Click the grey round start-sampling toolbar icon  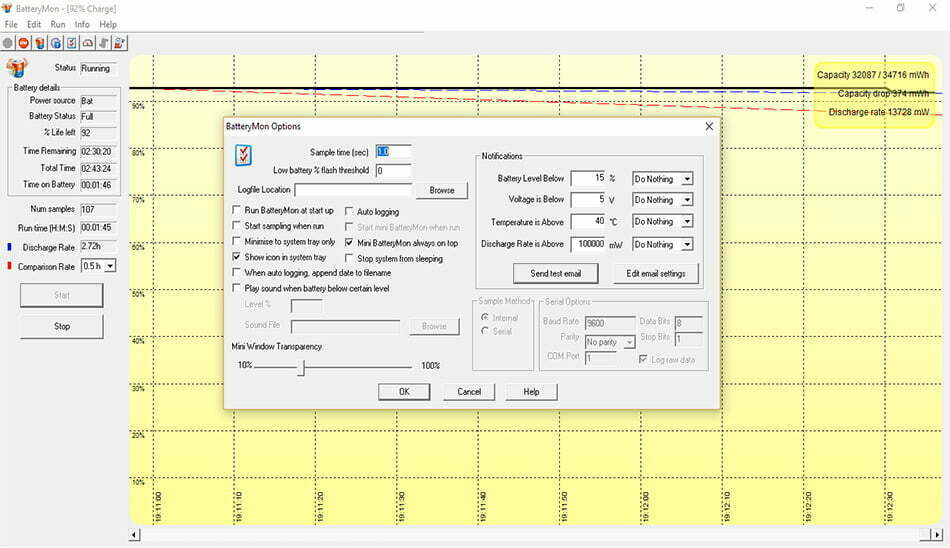pyautogui.click(x=7, y=43)
